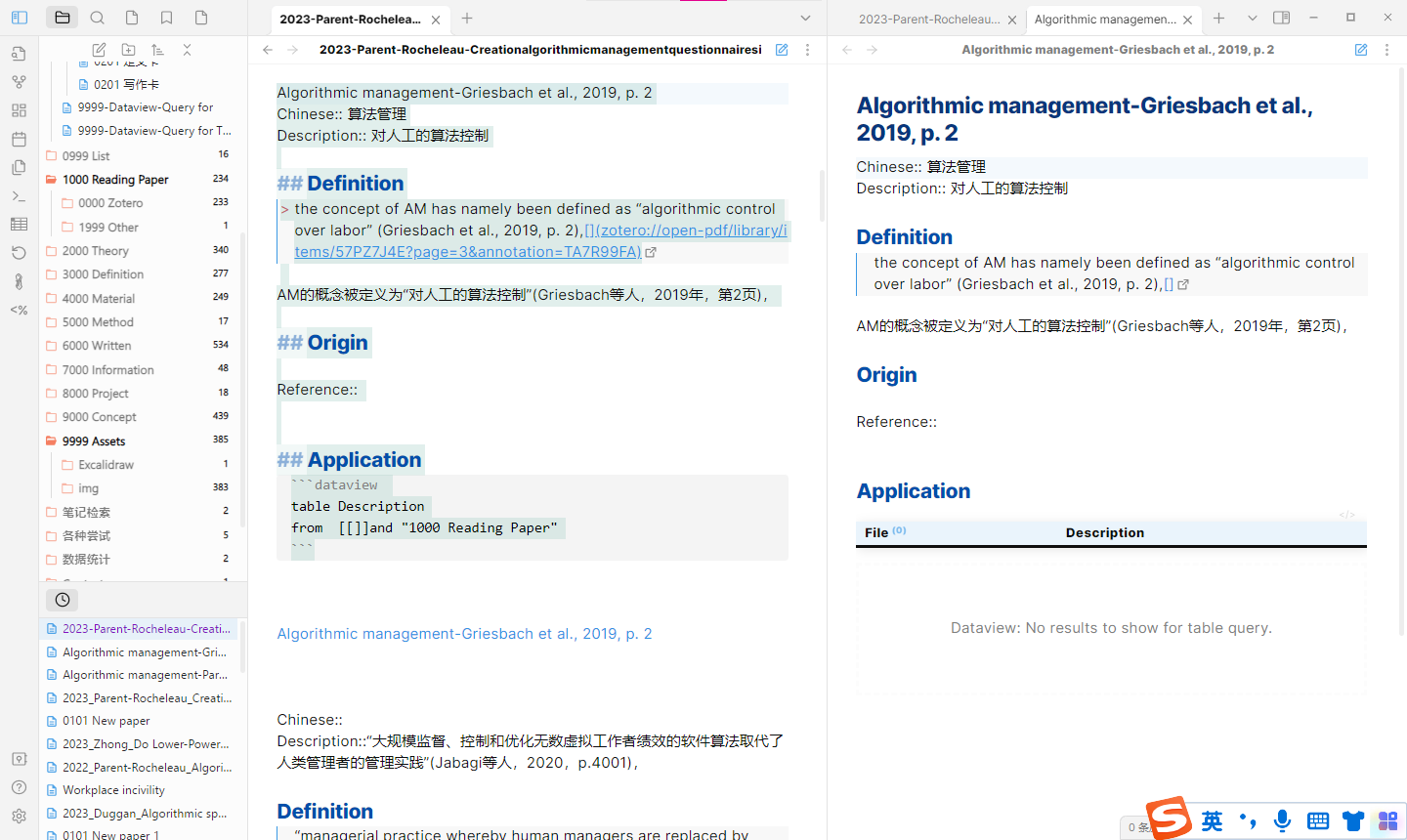Close the left pane 2023-Parent-Rochelea tab
Image resolution: width=1407 pixels, height=840 pixels.
pyautogui.click(x=436, y=20)
